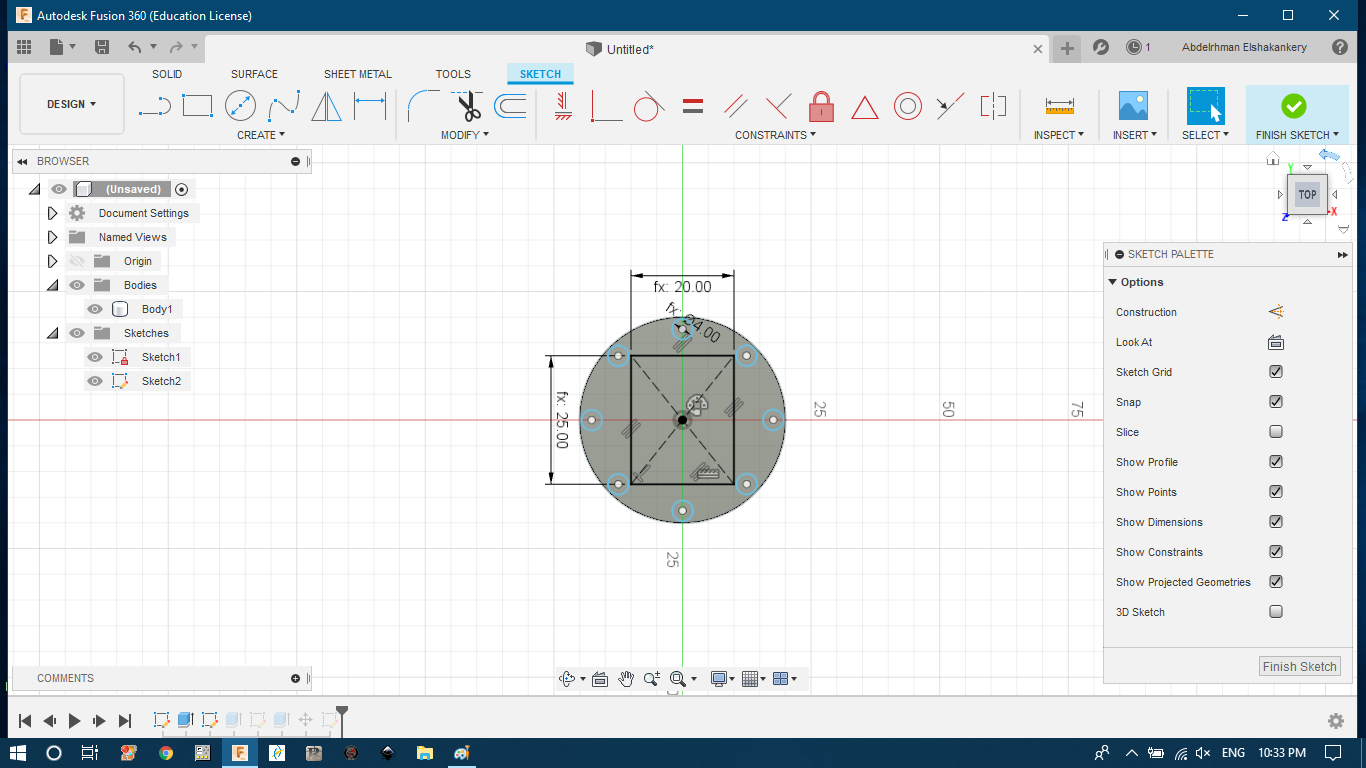Click the green Finish Sketch checkmark
This screenshot has height=768, width=1366.
(x=1294, y=105)
